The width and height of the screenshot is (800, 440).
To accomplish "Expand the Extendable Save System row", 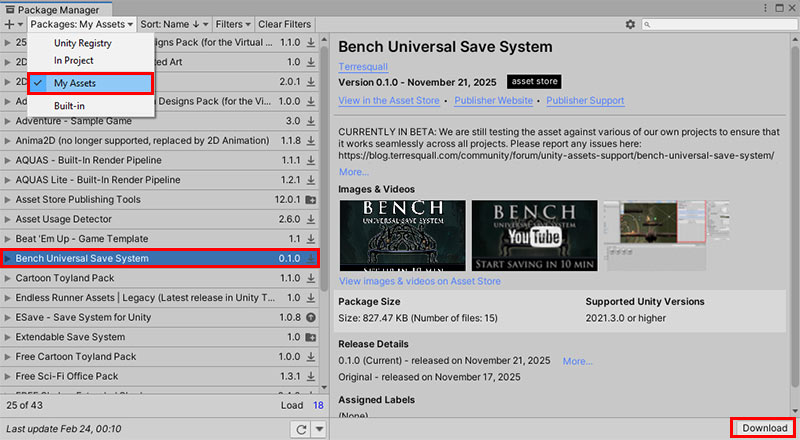I will (x=7, y=337).
